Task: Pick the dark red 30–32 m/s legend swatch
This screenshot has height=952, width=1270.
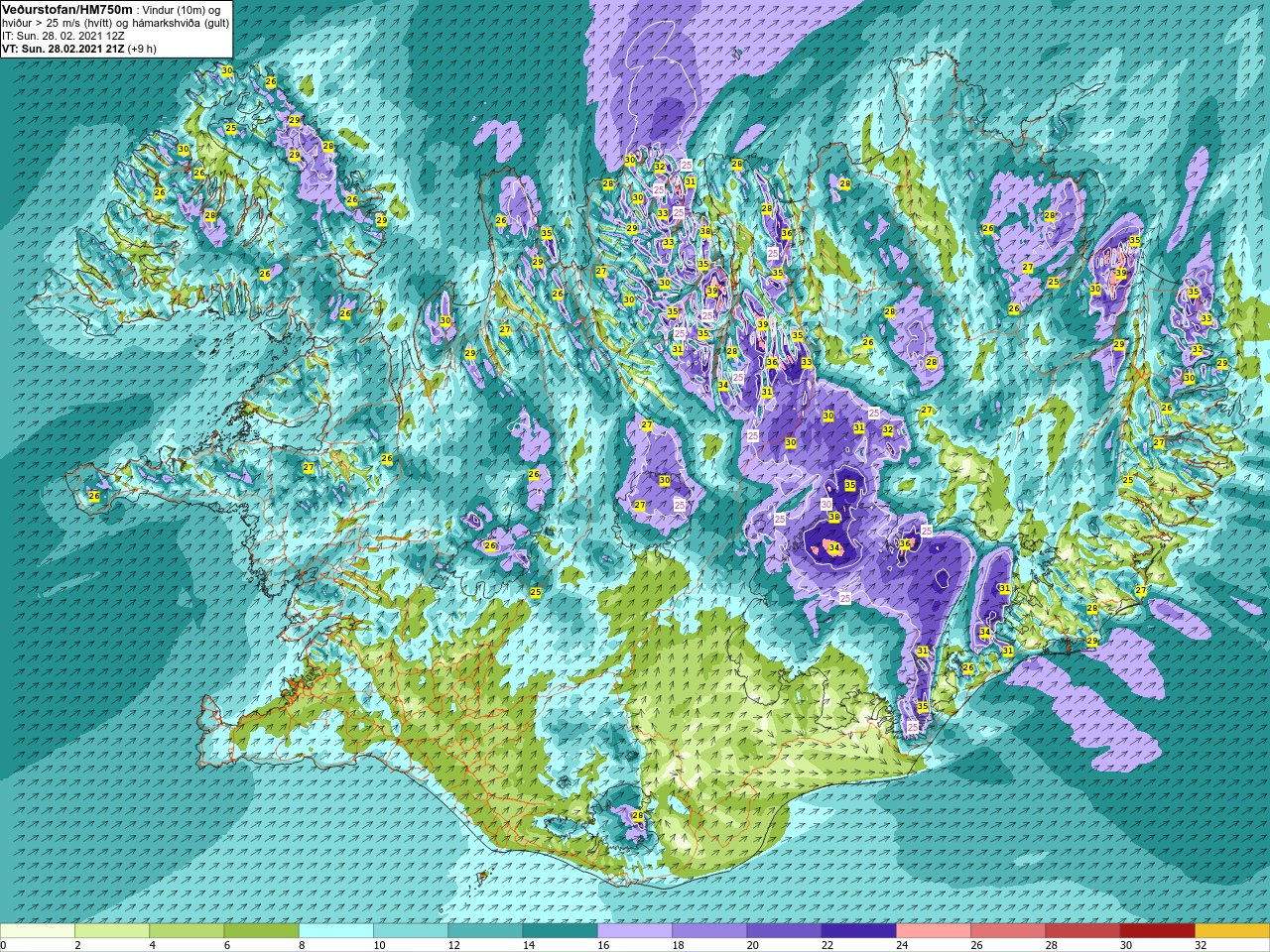Action: coord(1157,931)
